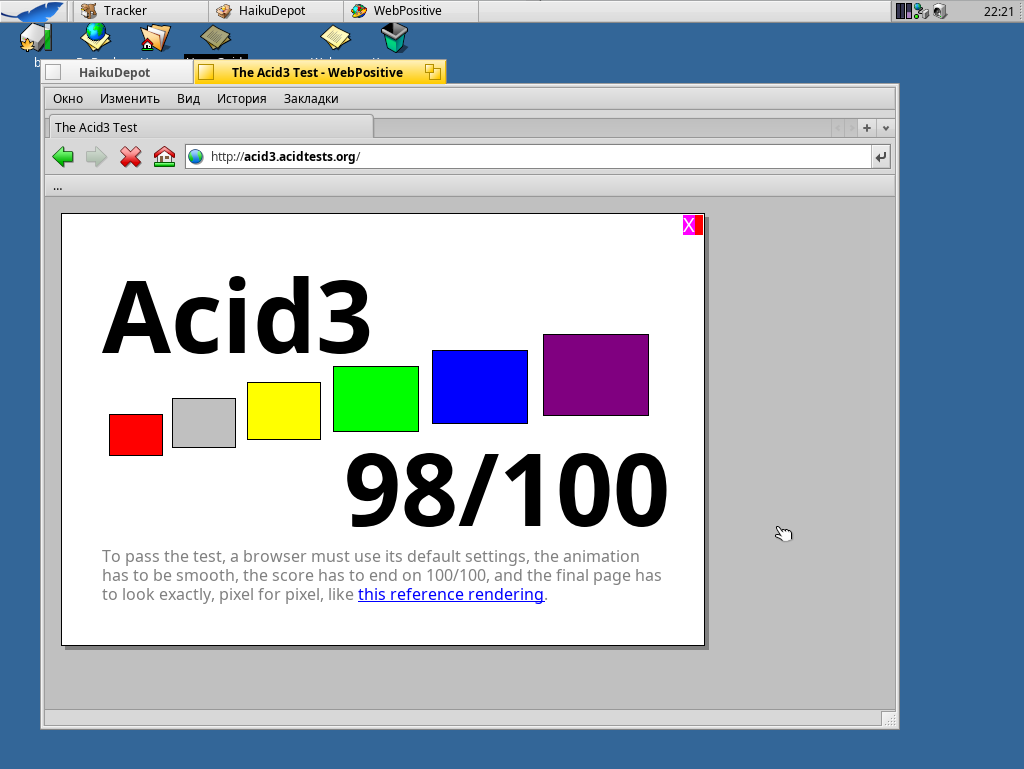Open the boot disk desktop icon
This screenshot has width=1024, height=769.
click(x=36, y=38)
